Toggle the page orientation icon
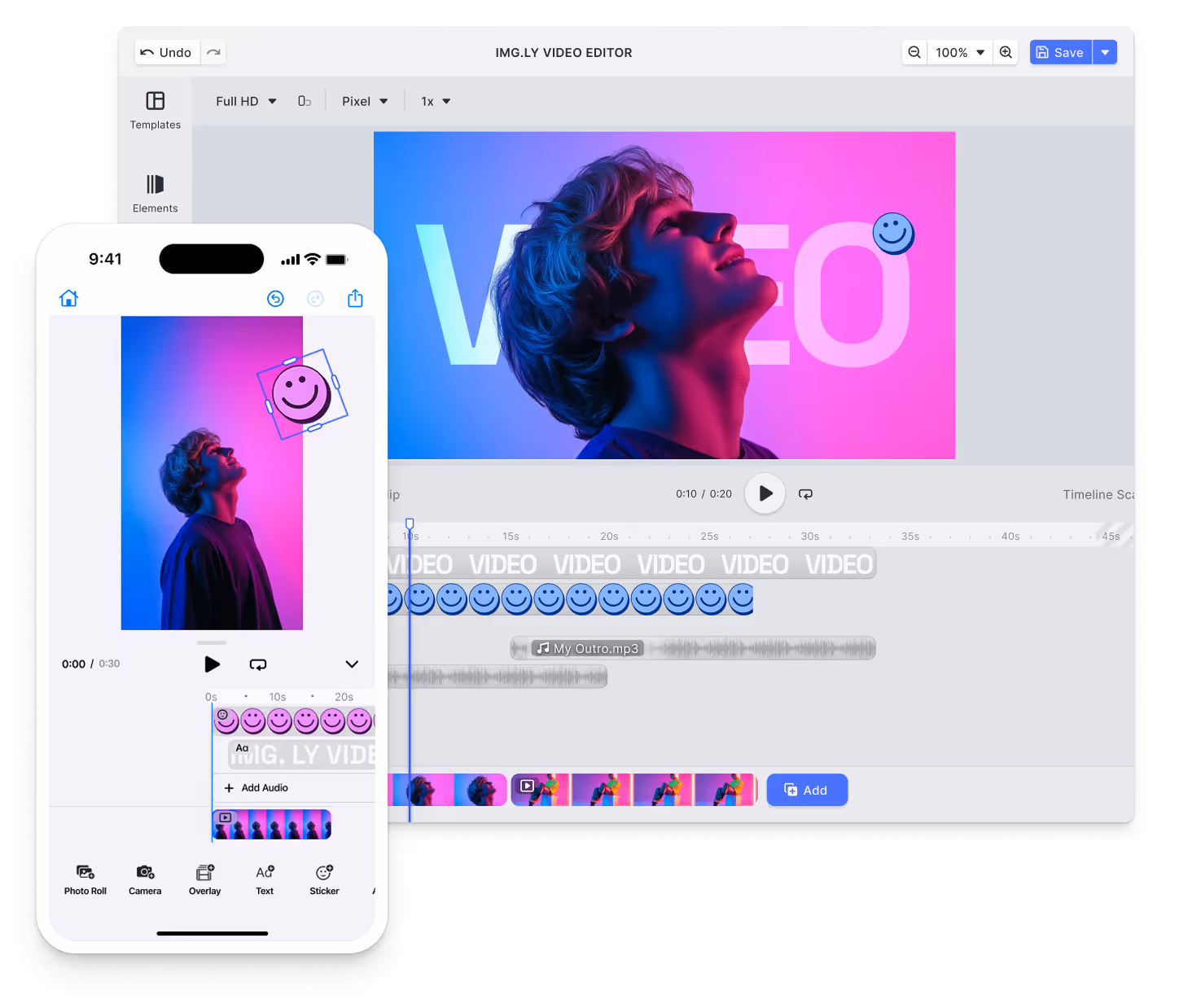 [305, 101]
